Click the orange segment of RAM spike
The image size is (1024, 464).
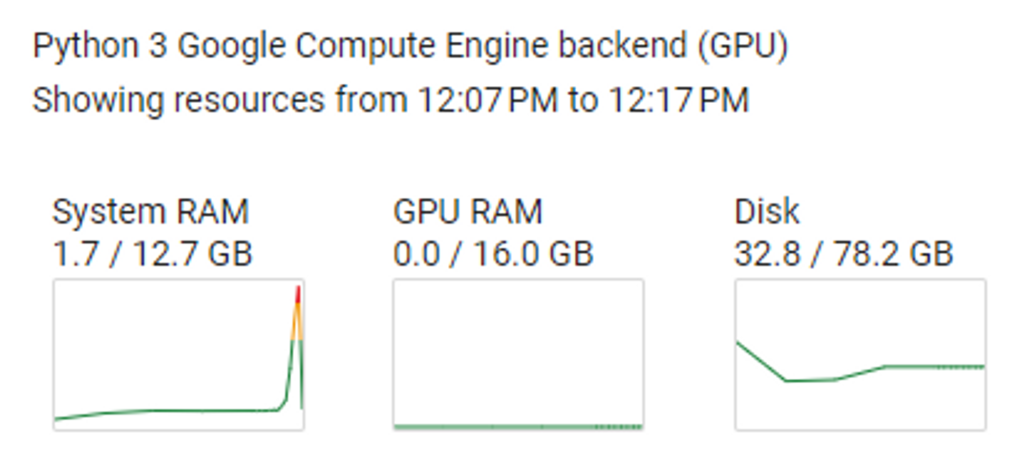tap(296, 322)
